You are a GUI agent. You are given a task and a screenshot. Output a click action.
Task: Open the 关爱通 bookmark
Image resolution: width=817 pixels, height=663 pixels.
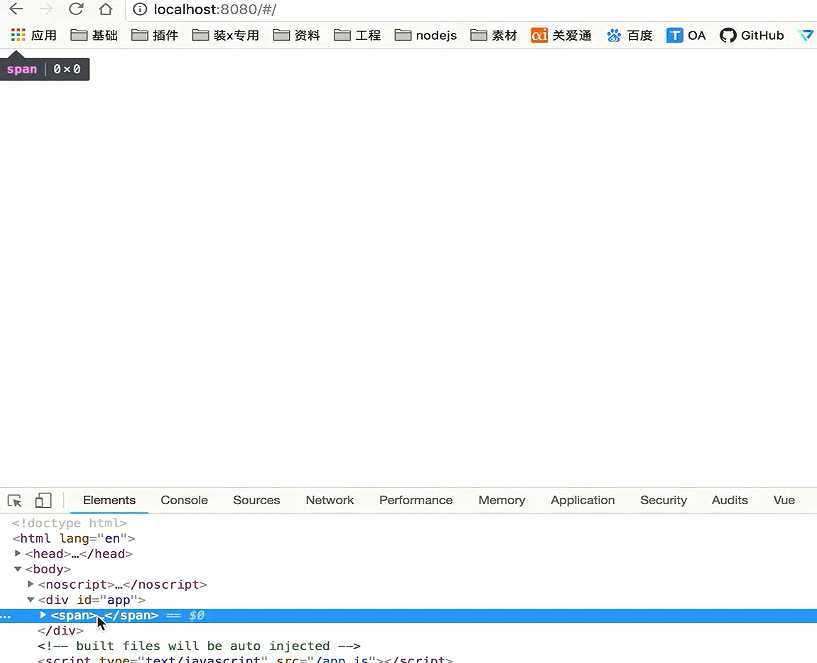point(561,35)
